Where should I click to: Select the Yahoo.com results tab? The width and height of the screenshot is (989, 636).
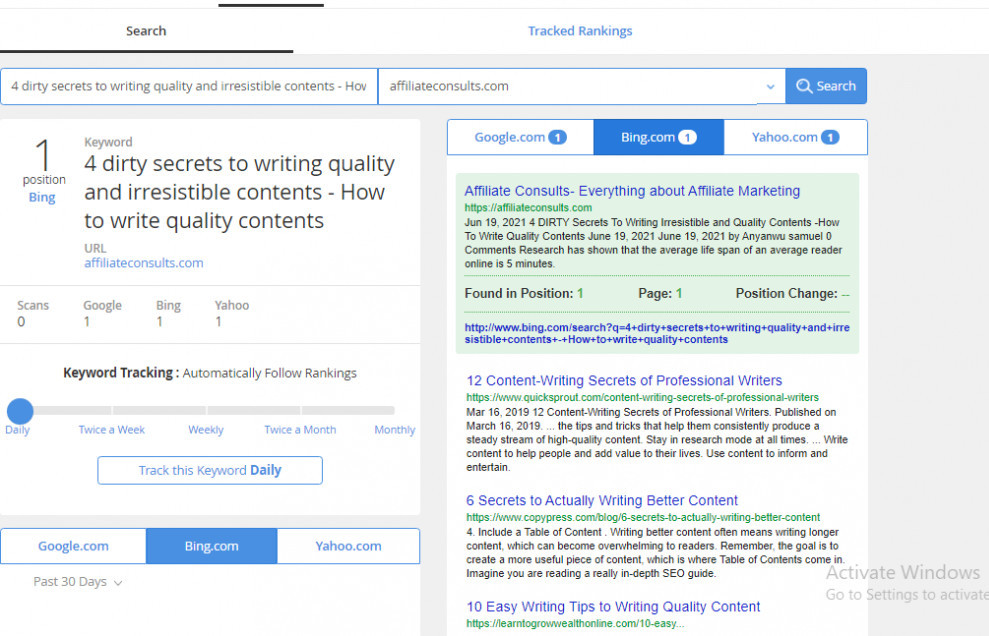(795, 137)
